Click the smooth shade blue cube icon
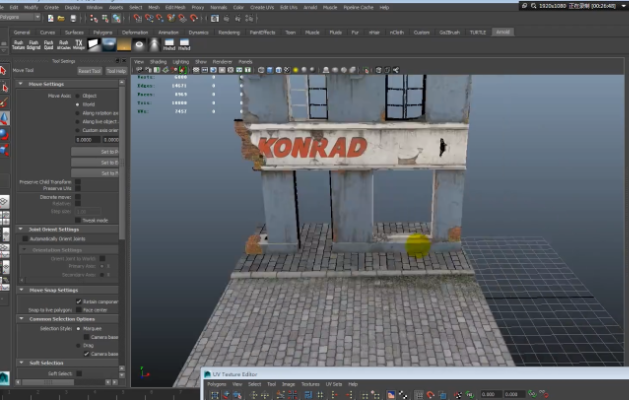The width and height of the screenshot is (629, 400). tap(270, 70)
